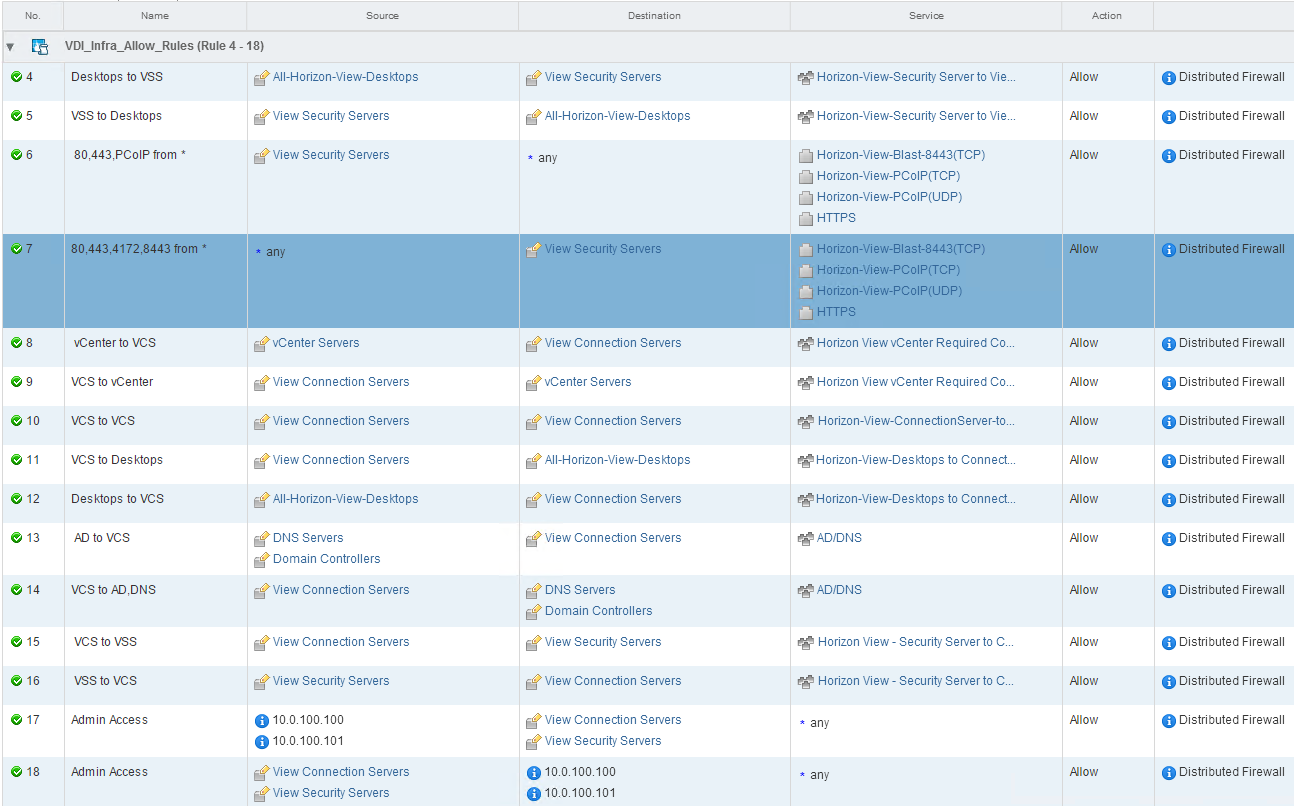
Task: Click the security group icon for vCenter Servers source in rule 8
Action: [262, 343]
